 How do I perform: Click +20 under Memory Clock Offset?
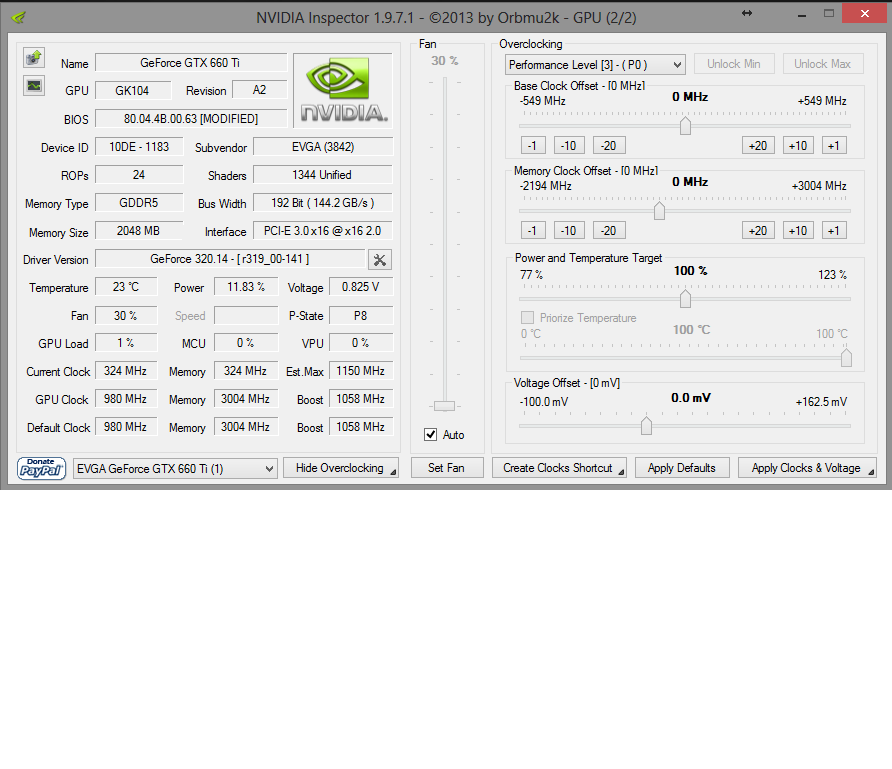pos(758,230)
